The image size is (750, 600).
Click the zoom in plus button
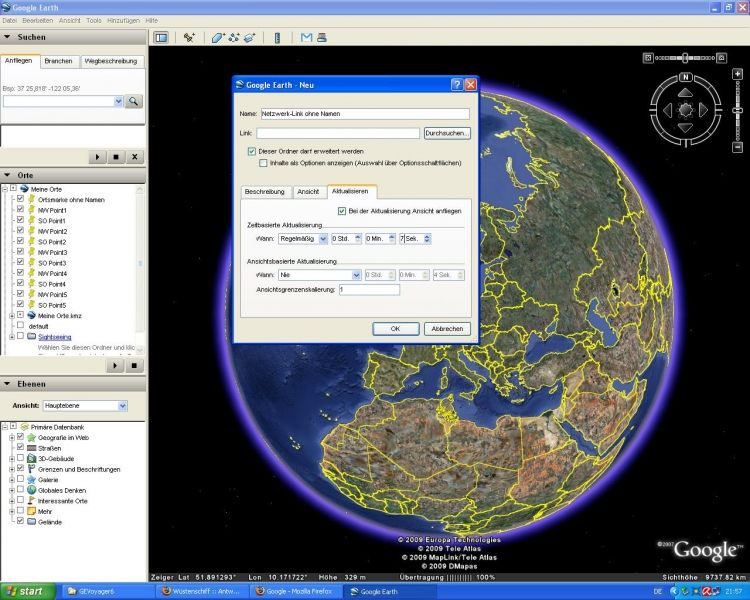[738, 74]
